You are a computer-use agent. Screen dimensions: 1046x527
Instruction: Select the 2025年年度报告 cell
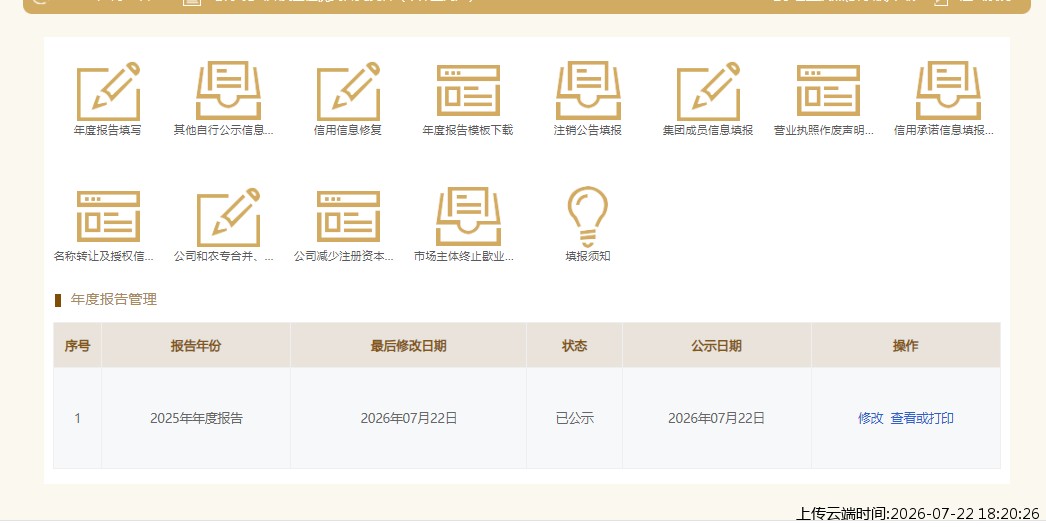click(x=196, y=418)
